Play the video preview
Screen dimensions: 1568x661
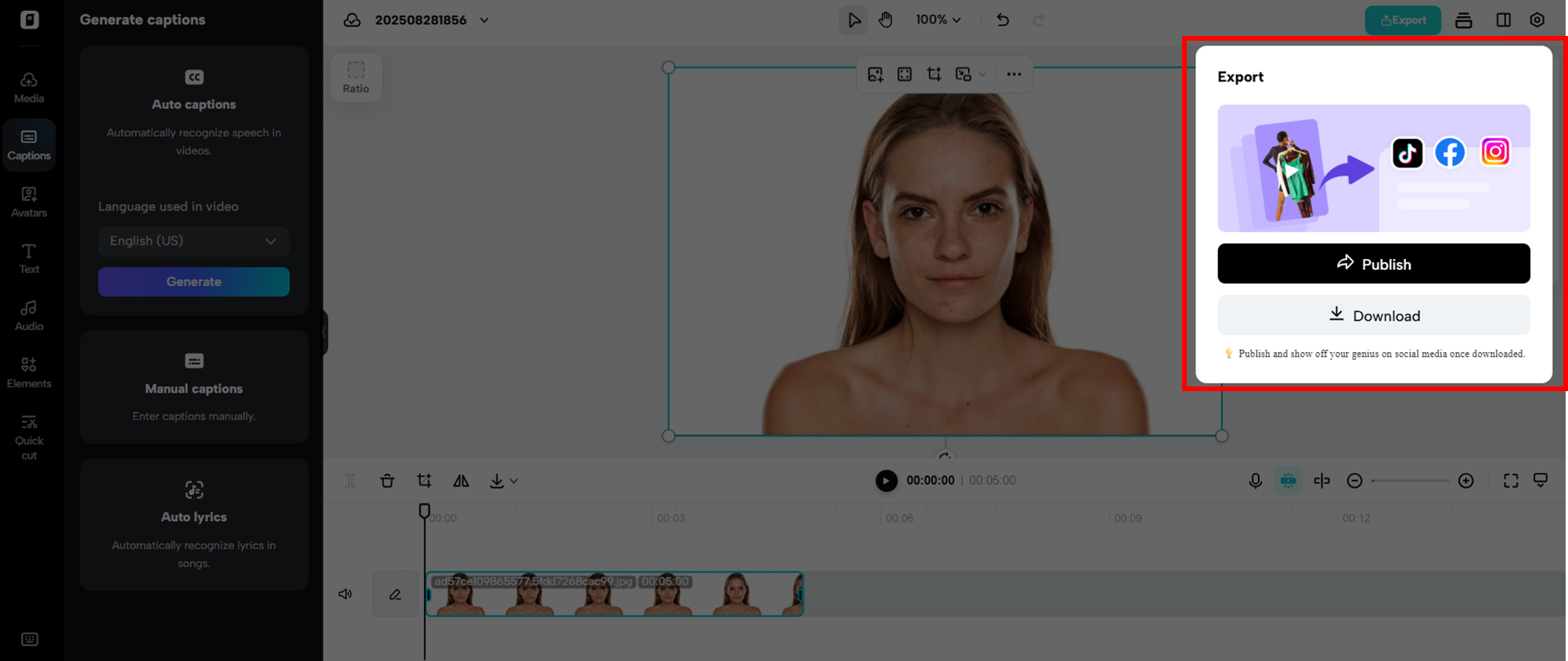click(886, 480)
